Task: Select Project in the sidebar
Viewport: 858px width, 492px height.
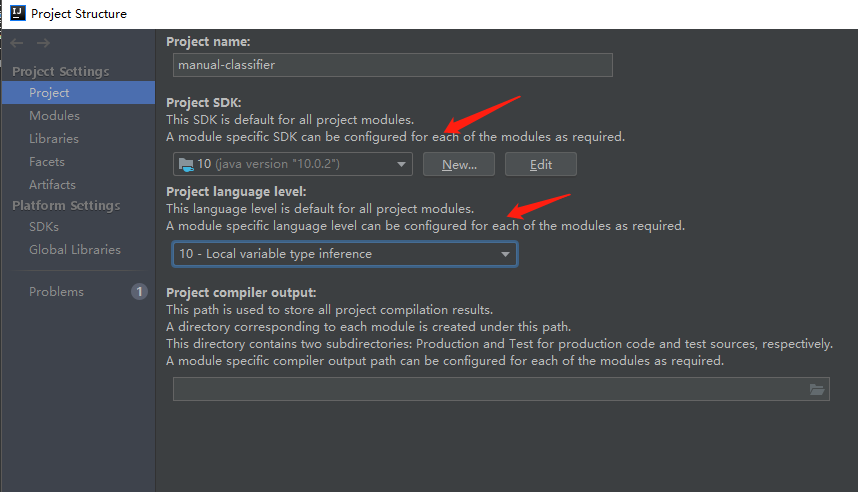Action: [x=78, y=92]
